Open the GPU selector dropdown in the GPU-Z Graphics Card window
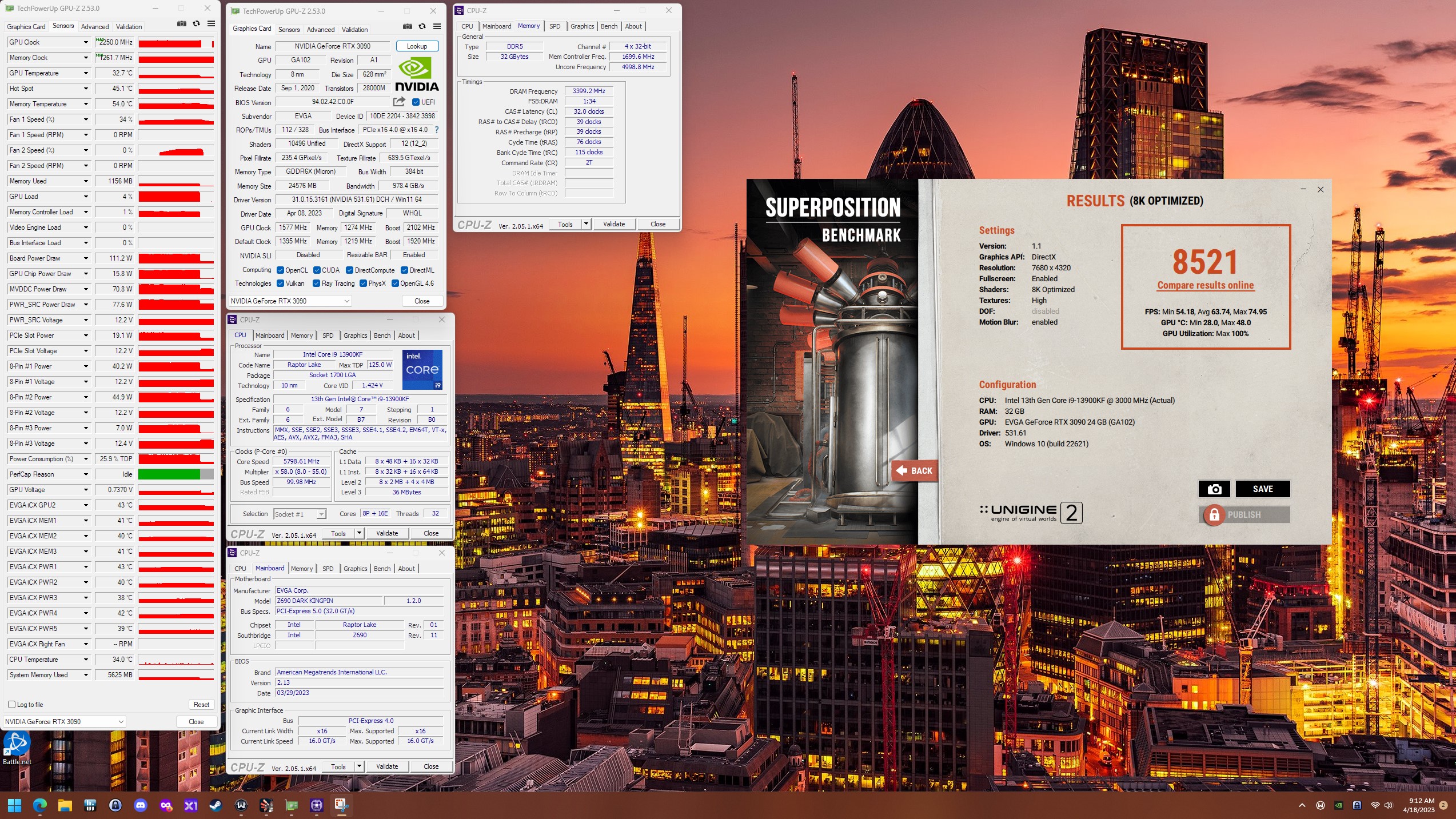The image size is (1456, 819). [x=289, y=301]
